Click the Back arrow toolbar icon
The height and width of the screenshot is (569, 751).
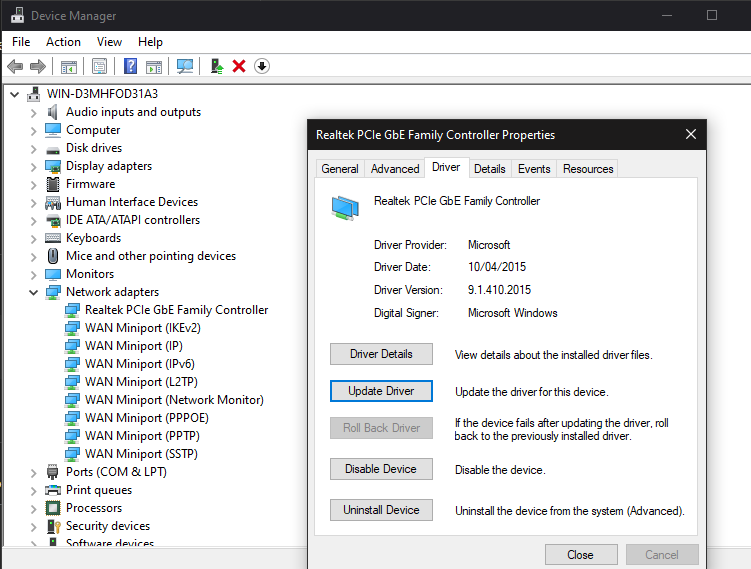(15, 66)
